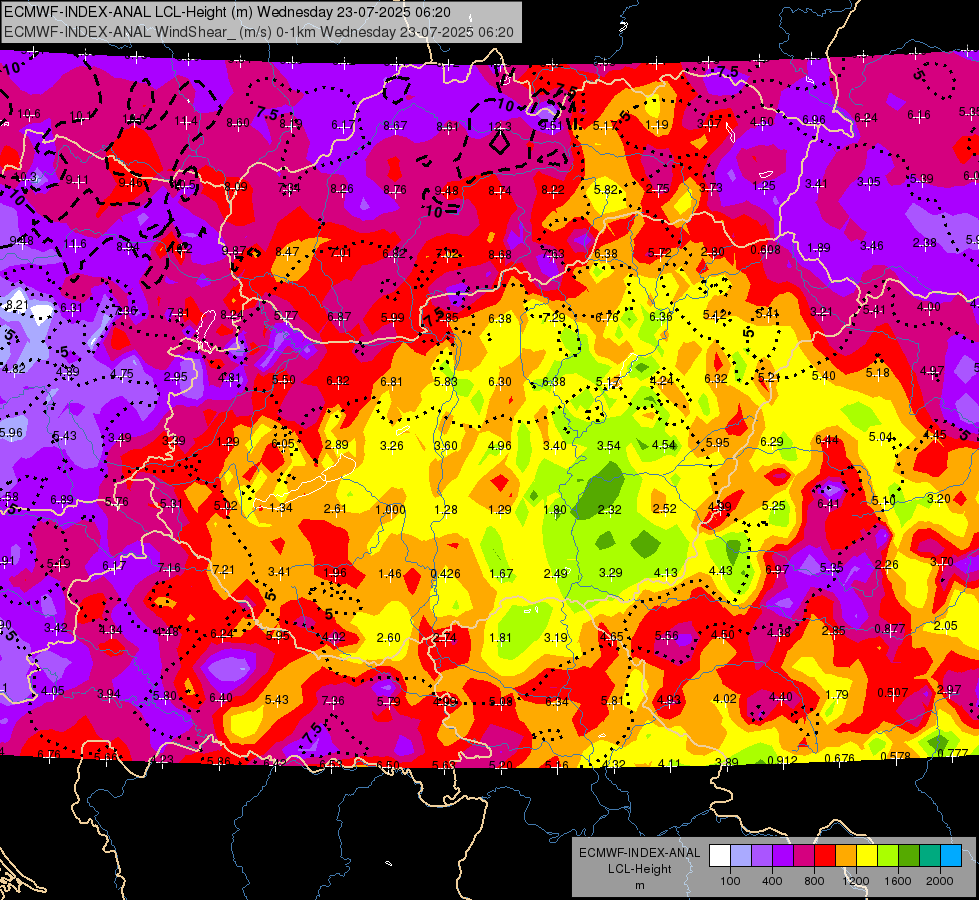Click the map value "0.676"
This screenshot has width=979, height=900.
(x=840, y=758)
